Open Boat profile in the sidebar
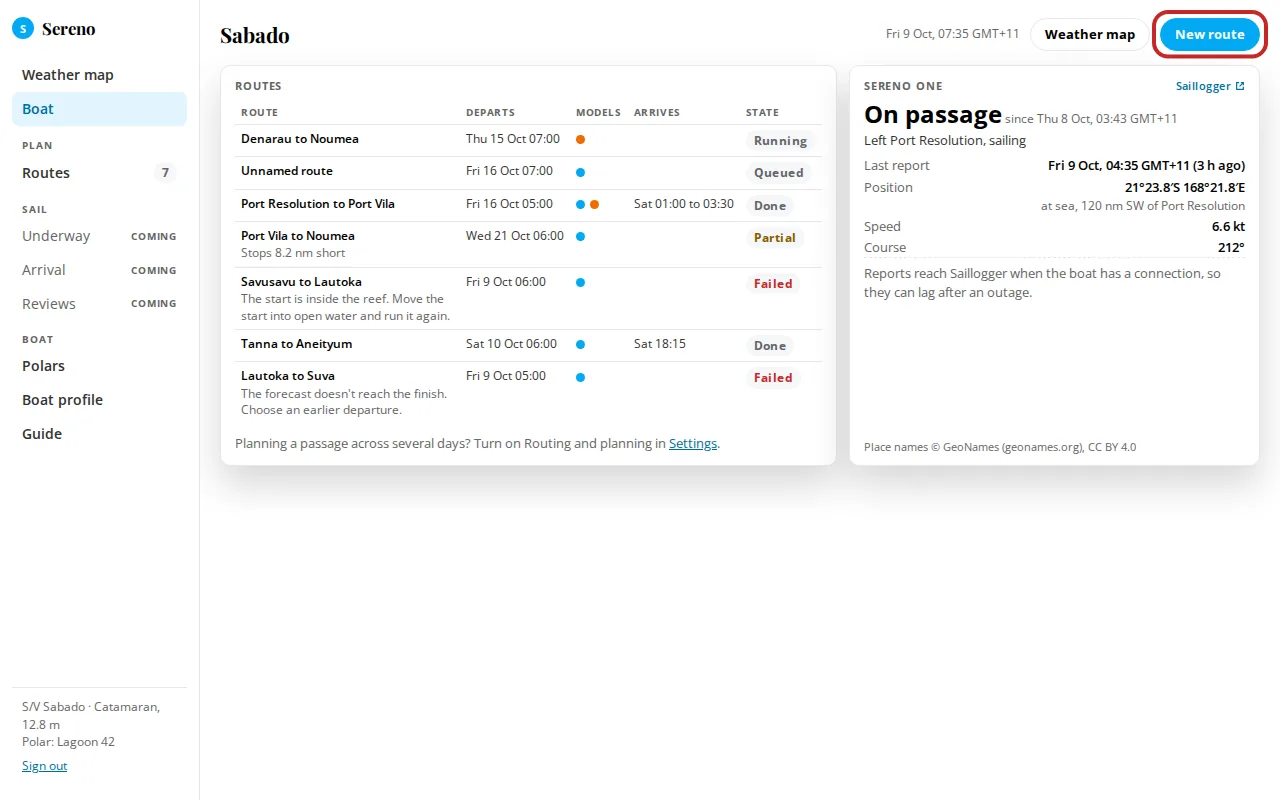 click(x=99, y=400)
